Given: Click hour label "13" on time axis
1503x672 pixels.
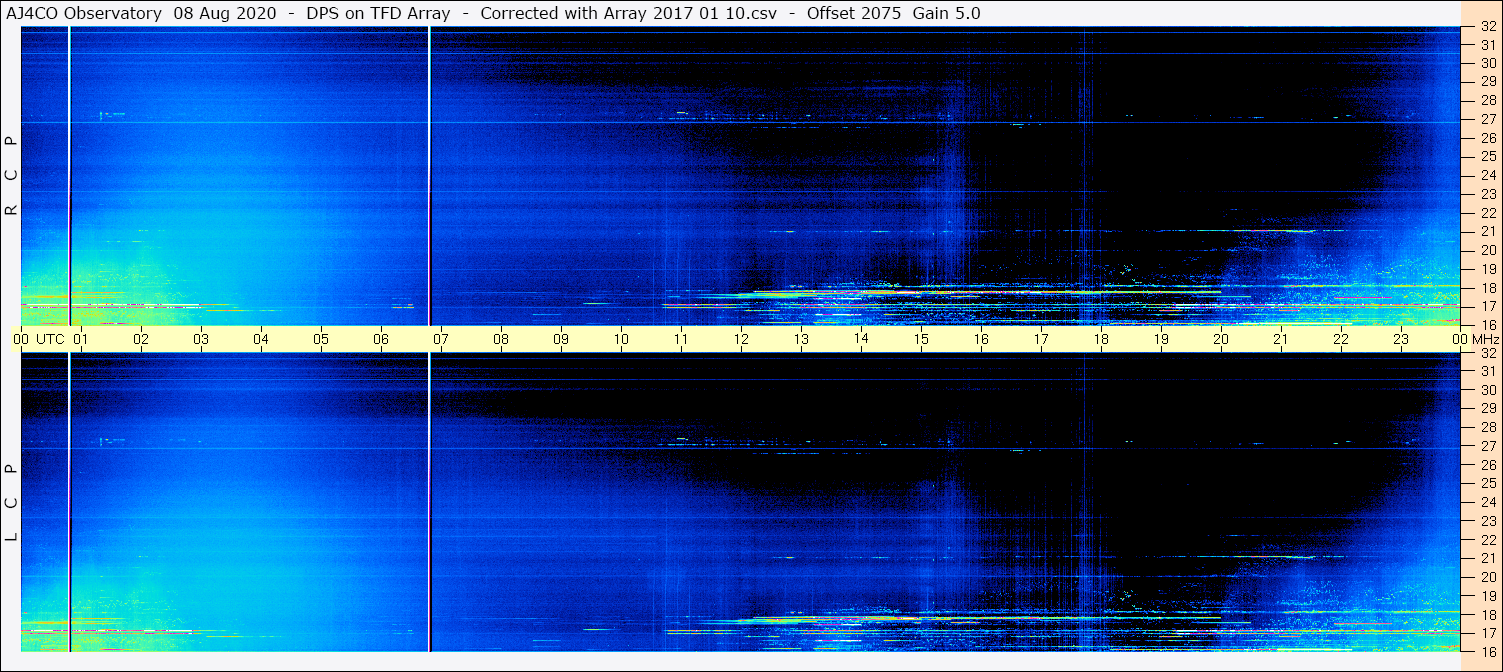Looking at the screenshot, I should (x=802, y=339).
